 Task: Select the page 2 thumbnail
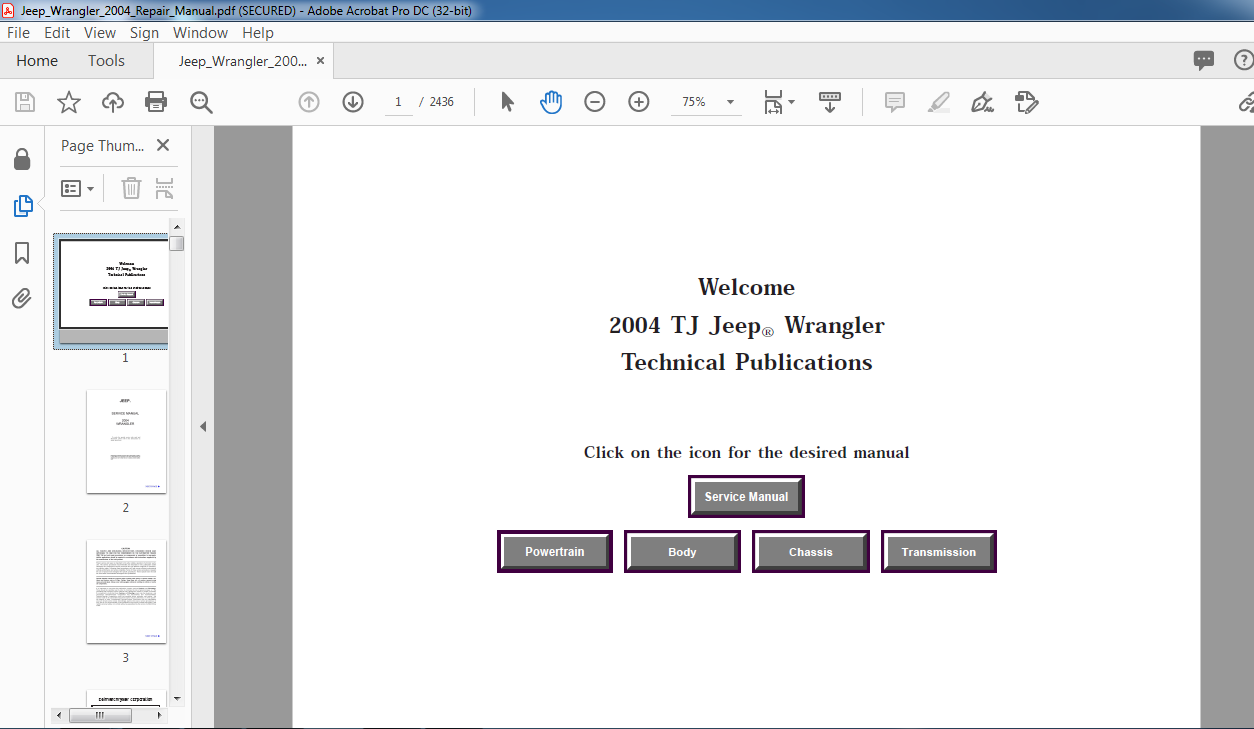click(x=126, y=441)
